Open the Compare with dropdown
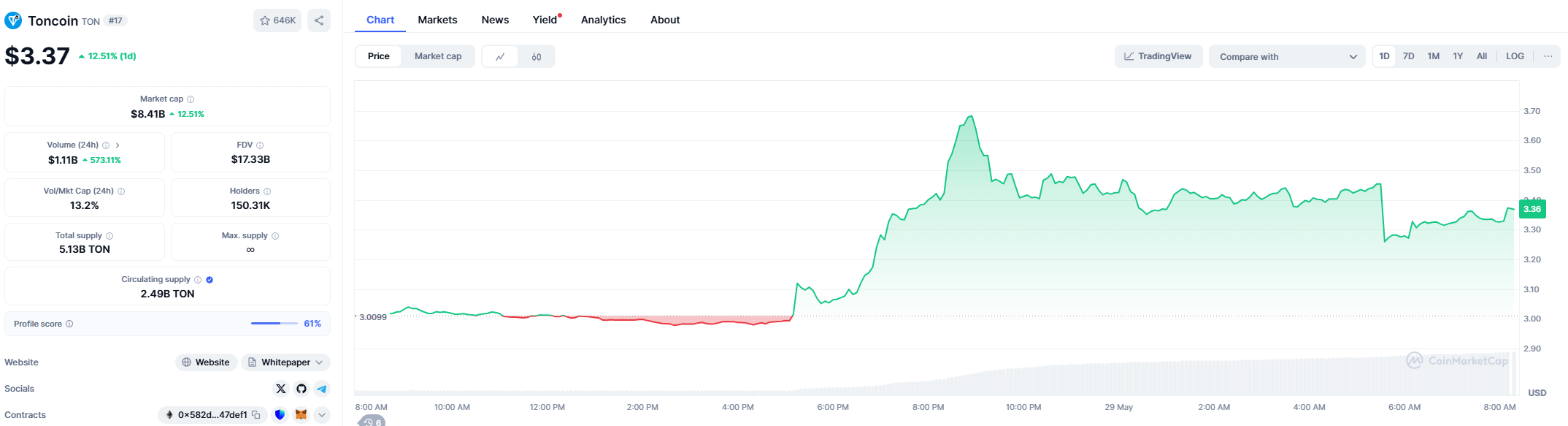The image size is (1568, 426). (x=1288, y=56)
